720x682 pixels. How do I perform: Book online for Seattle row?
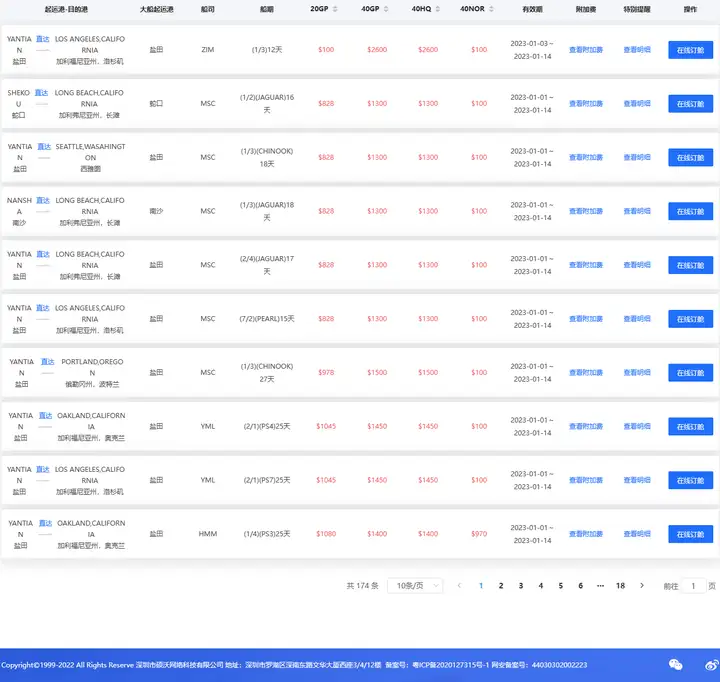690,158
